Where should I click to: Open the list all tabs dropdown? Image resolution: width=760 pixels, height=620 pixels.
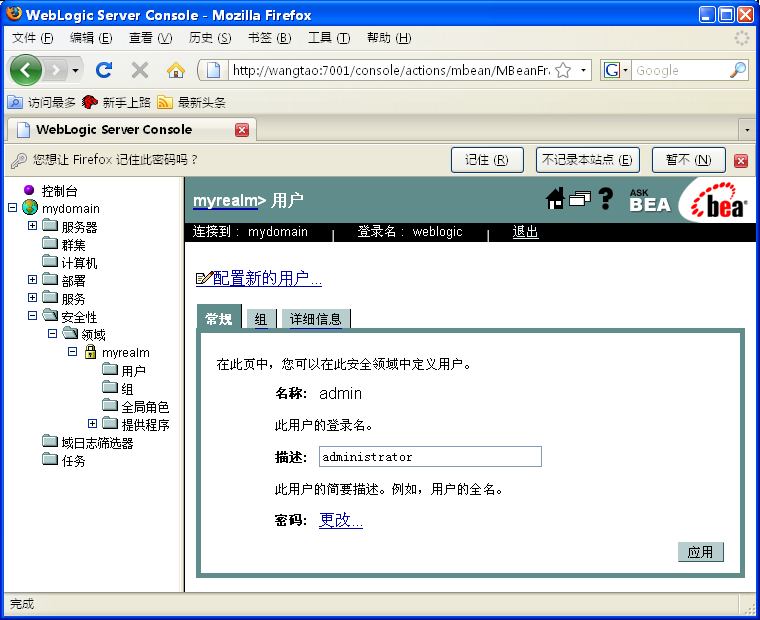point(747,130)
